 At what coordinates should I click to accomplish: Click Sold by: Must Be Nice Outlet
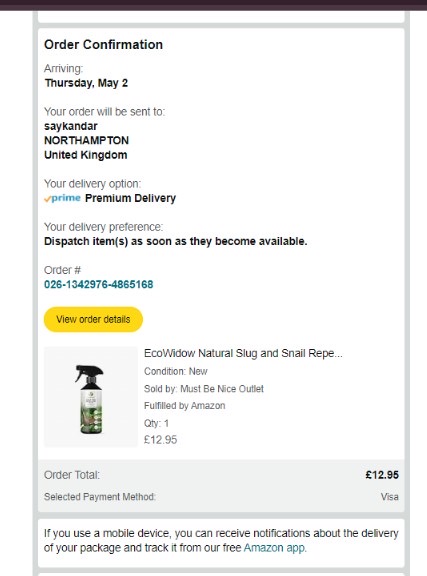(x=204, y=389)
